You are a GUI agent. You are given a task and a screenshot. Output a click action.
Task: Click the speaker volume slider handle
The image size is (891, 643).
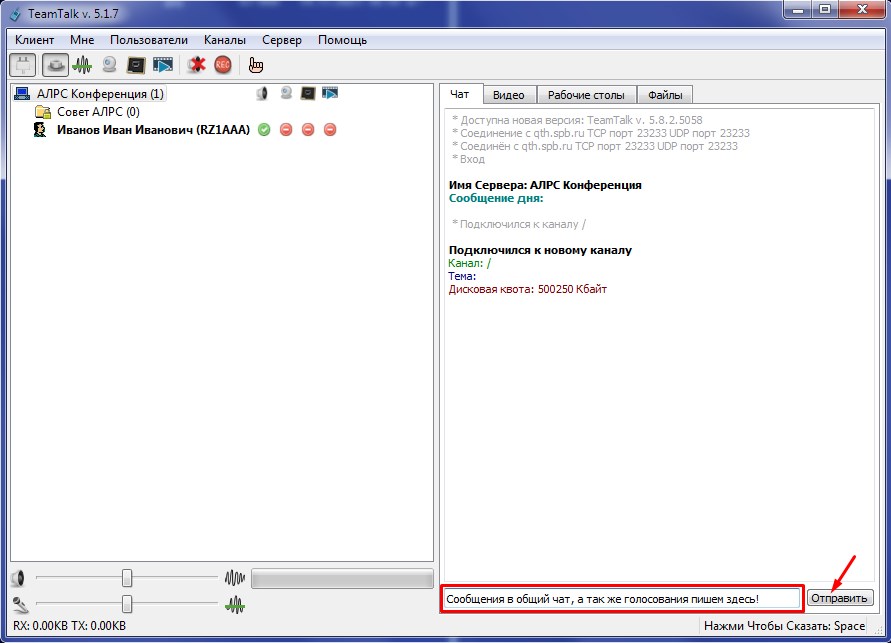[127, 578]
